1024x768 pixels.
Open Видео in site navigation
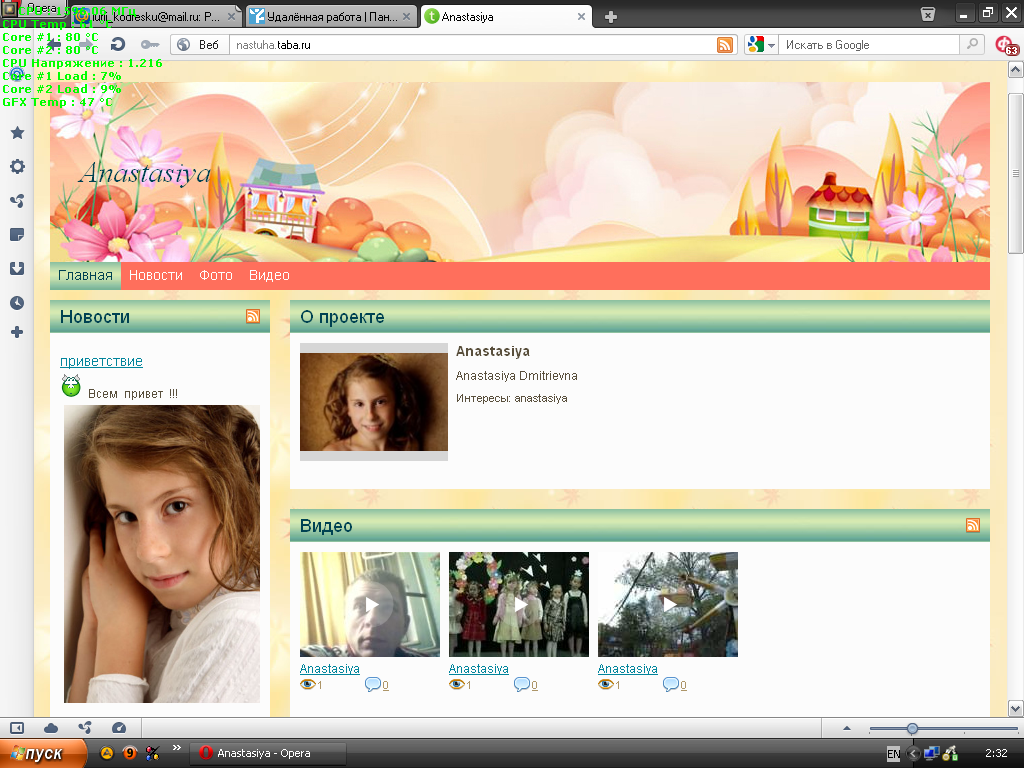(x=269, y=276)
